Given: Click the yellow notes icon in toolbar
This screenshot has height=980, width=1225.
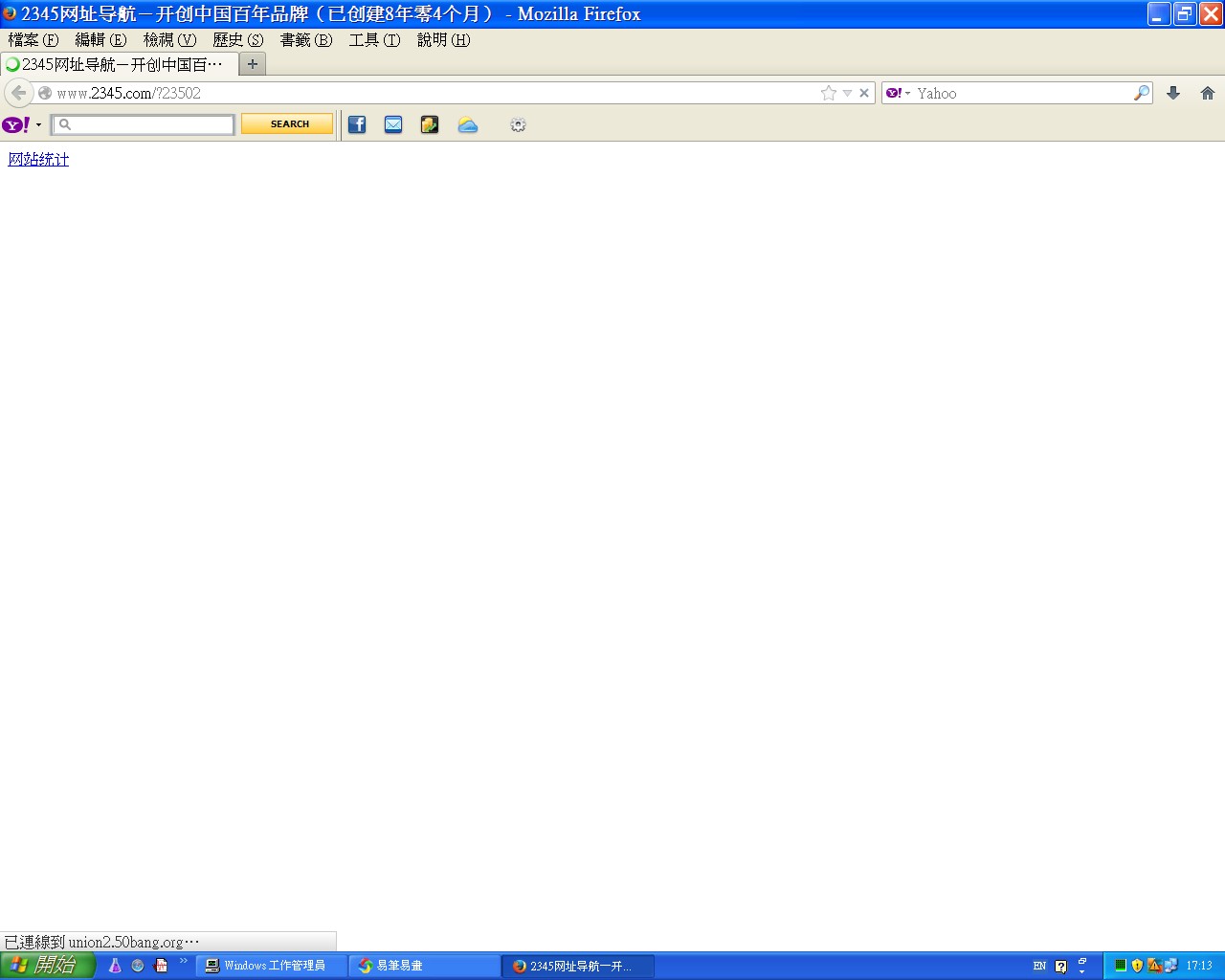Looking at the screenshot, I should click(x=430, y=124).
